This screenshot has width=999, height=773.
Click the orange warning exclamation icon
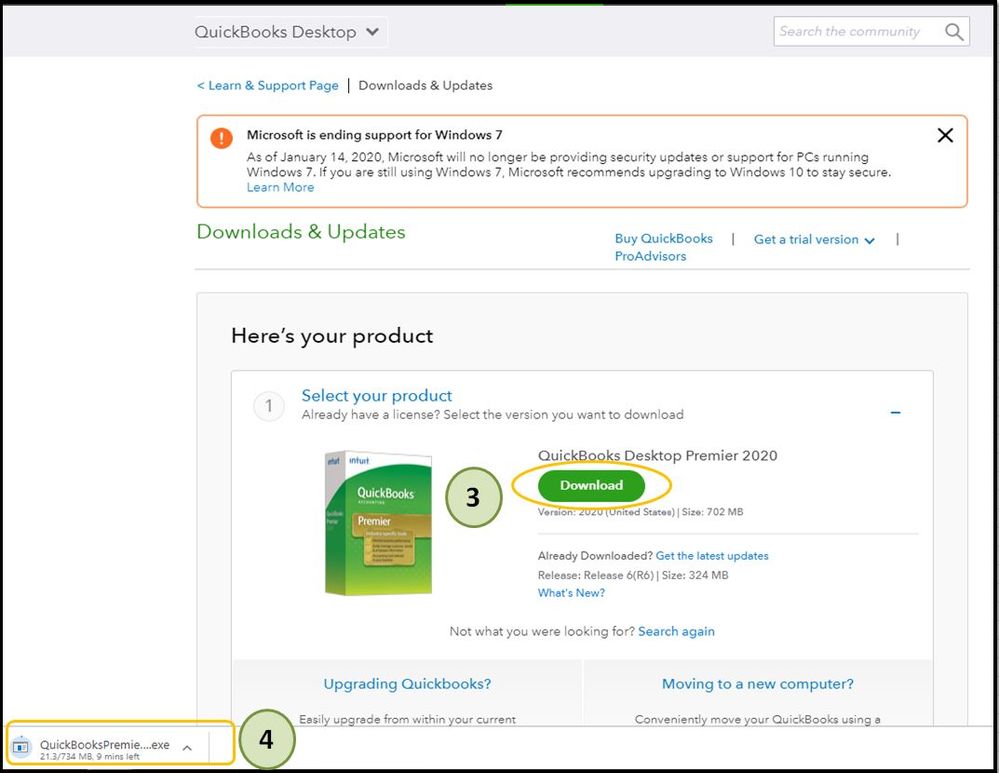[222, 138]
